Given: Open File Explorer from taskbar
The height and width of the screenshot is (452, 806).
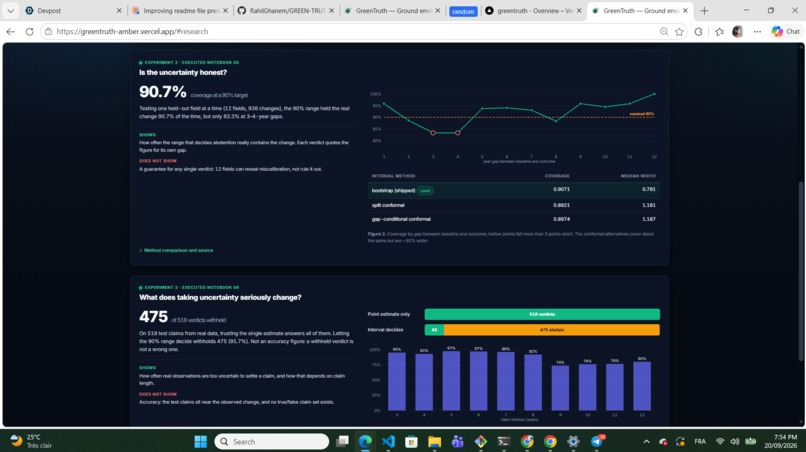Looking at the screenshot, I should [434, 441].
